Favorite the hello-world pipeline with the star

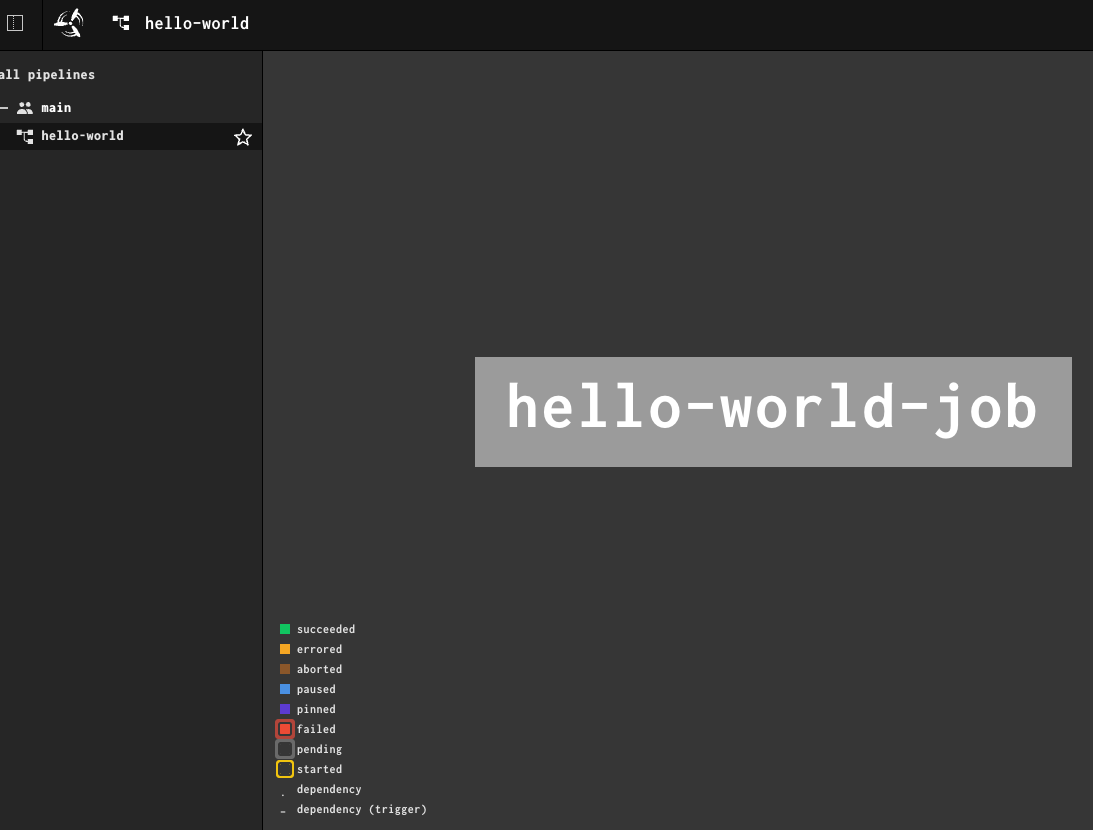pyautogui.click(x=242, y=137)
